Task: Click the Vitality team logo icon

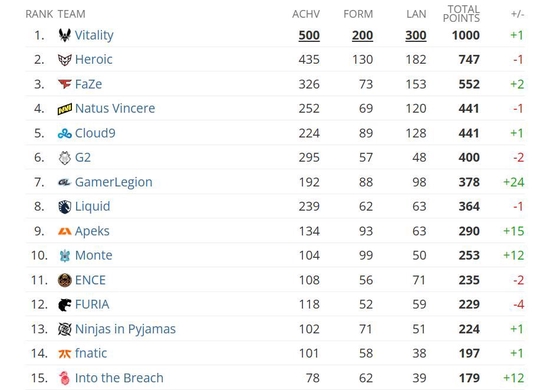Action: point(65,35)
